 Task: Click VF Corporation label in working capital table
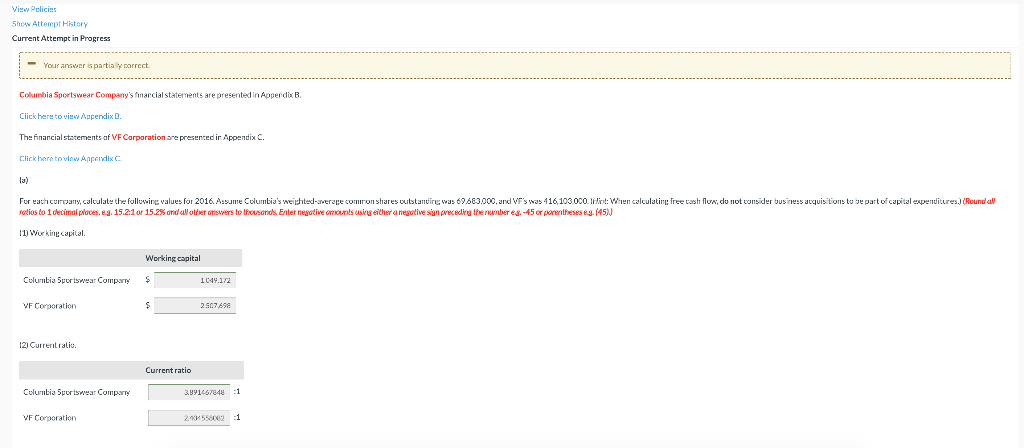click(50, 306)
